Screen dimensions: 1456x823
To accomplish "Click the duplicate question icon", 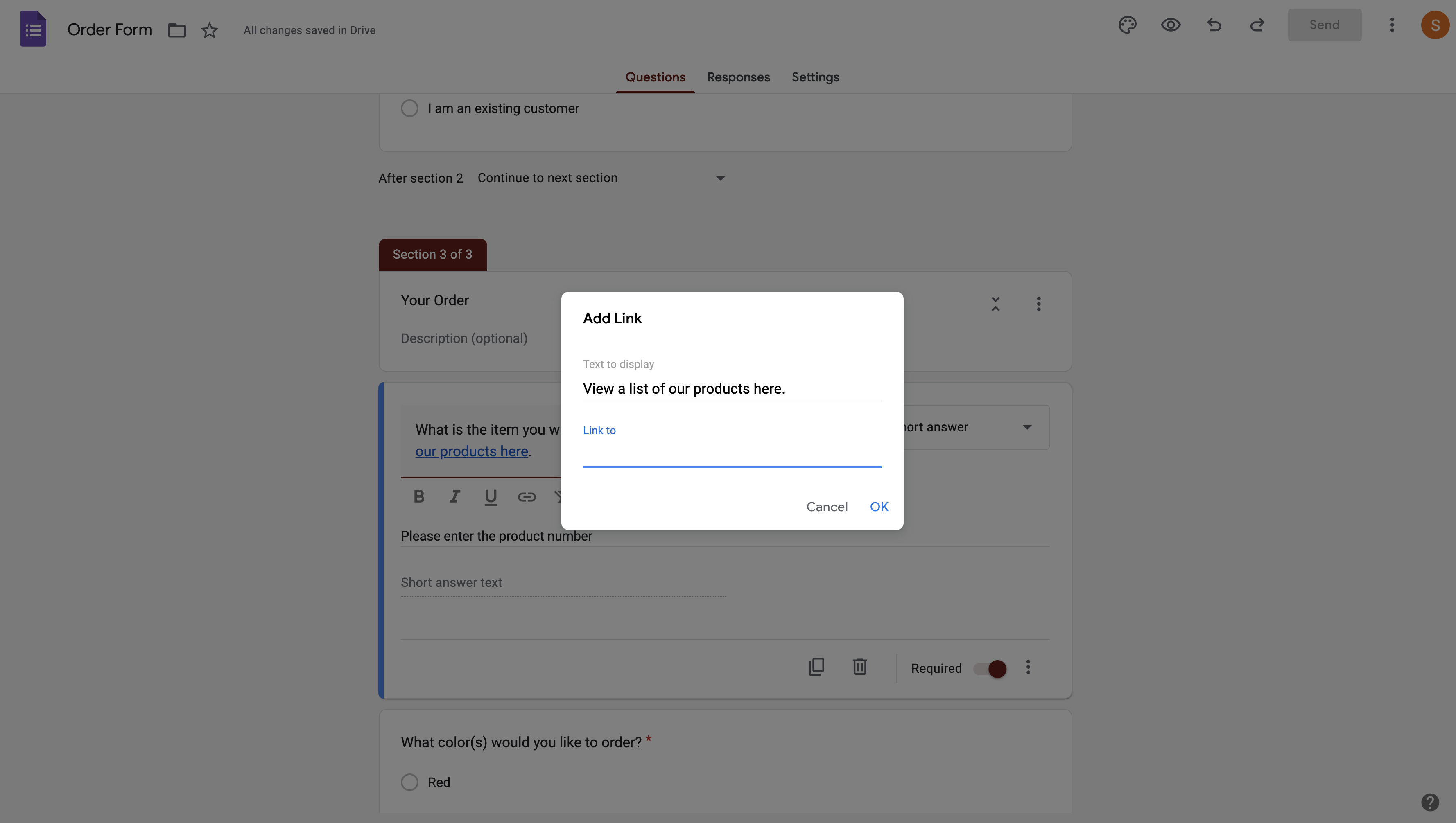I will (816, 667).
